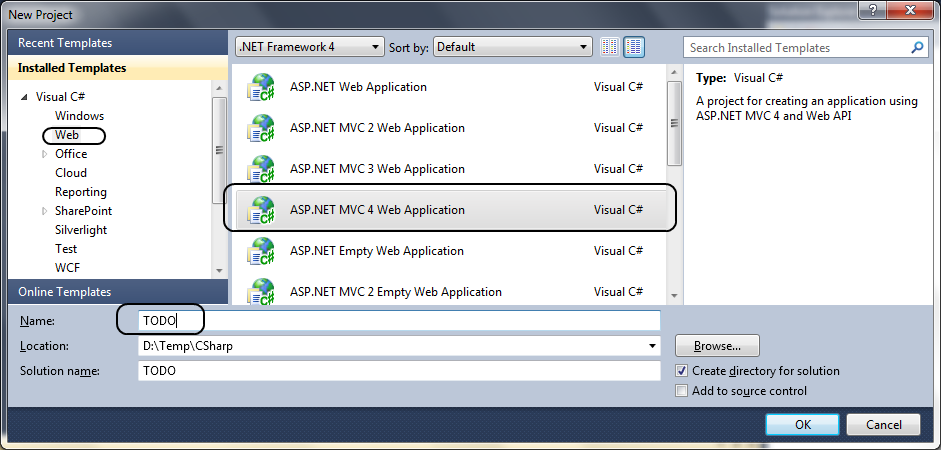Click the Search Installed Templates box
Viewport: 941px width, 450px height.
tap(805, 47)
